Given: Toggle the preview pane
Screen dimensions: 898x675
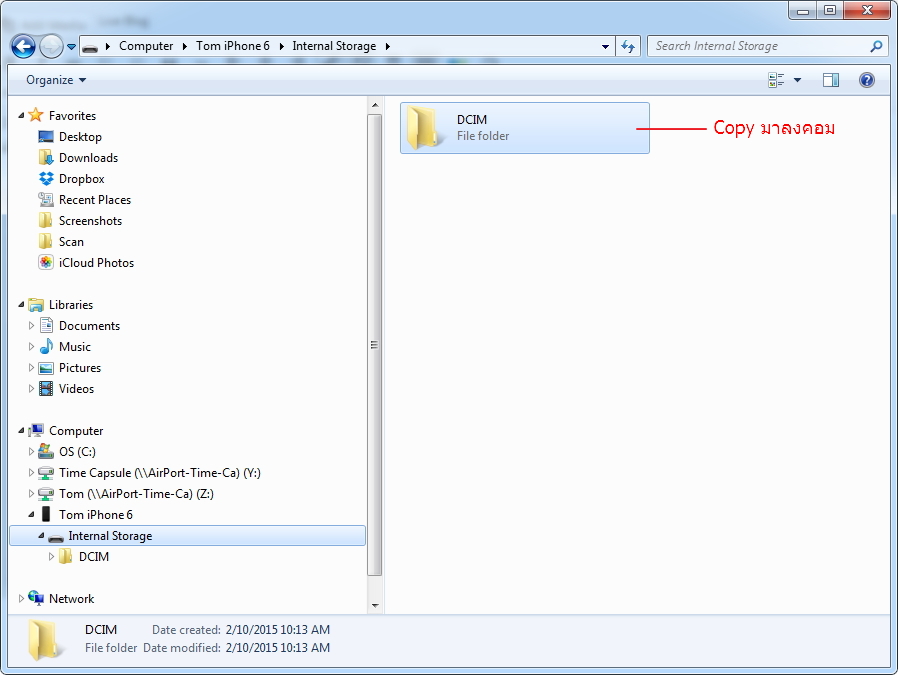Looking at the screenshot, I should pos(830,80).
